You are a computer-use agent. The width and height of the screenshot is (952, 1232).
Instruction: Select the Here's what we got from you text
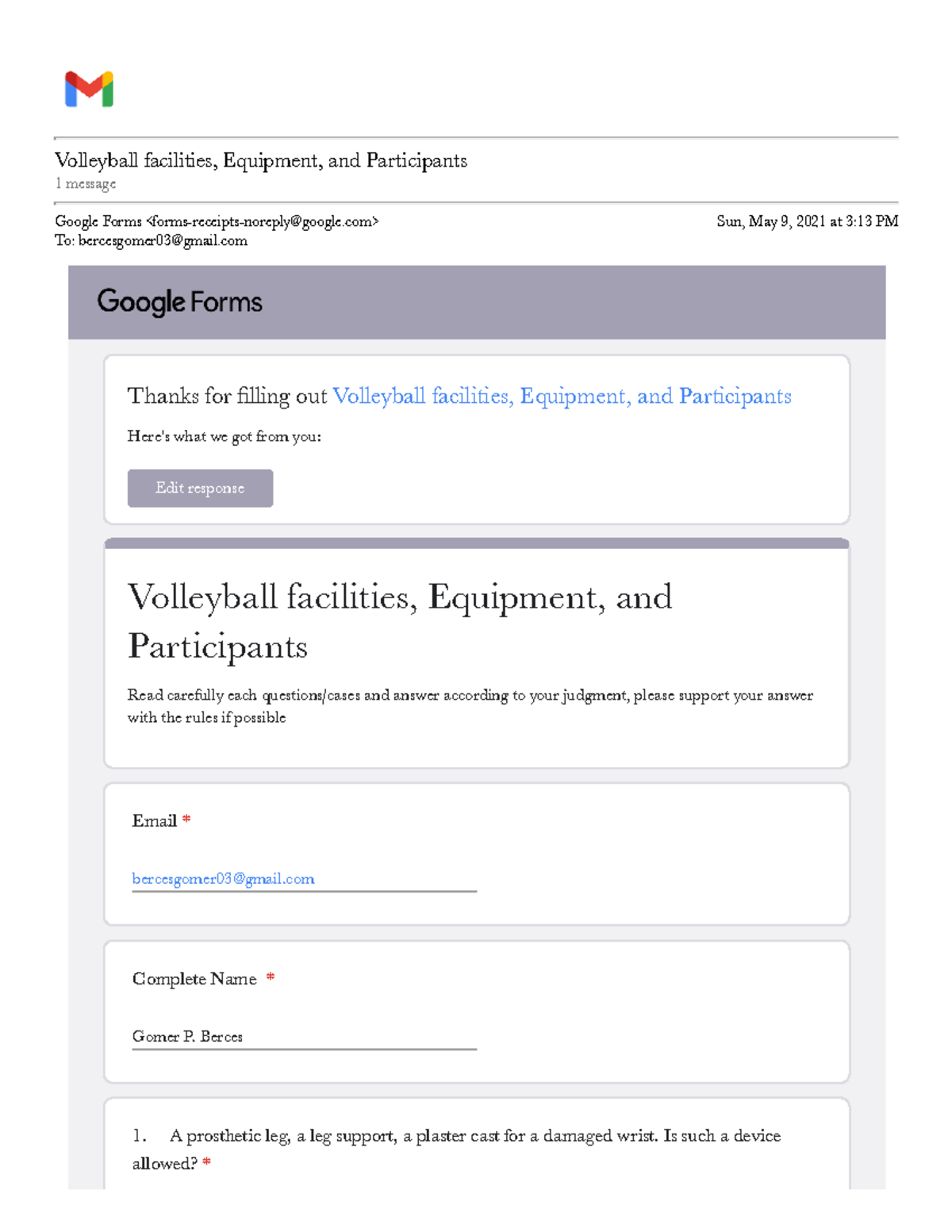click(225, 436)
